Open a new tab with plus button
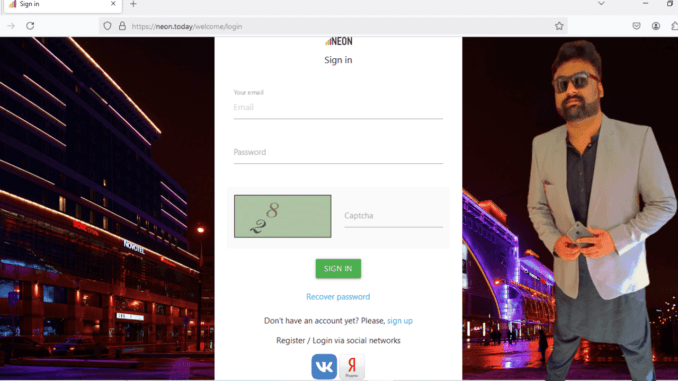Image resolution: width=678 pixels, height=381 pixels. click(x=133, y=4)
